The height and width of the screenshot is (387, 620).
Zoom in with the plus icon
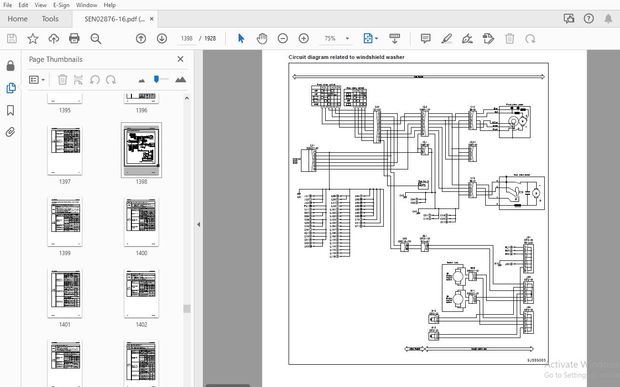[304, 38]
